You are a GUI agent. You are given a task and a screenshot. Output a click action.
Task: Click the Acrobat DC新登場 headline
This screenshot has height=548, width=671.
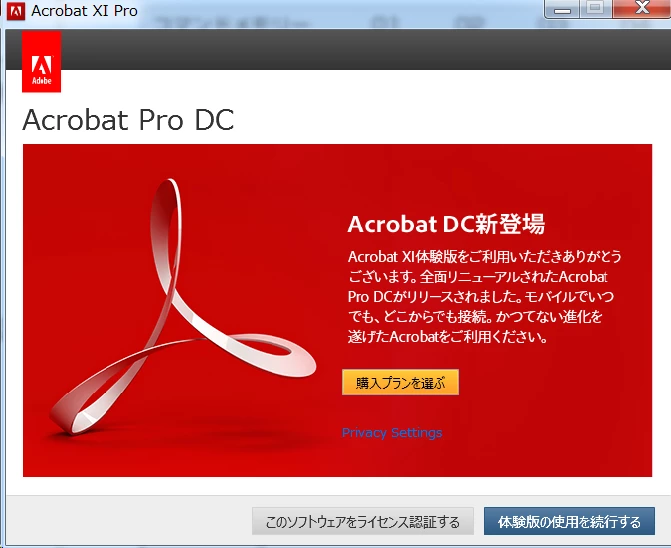(x=446, y=224)
